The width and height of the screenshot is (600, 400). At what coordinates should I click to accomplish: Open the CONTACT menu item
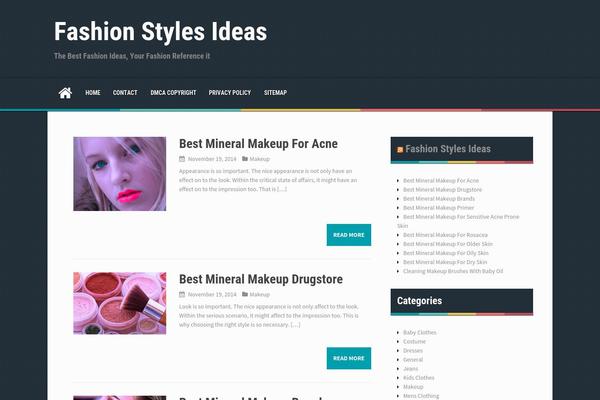tap(125, 93)
